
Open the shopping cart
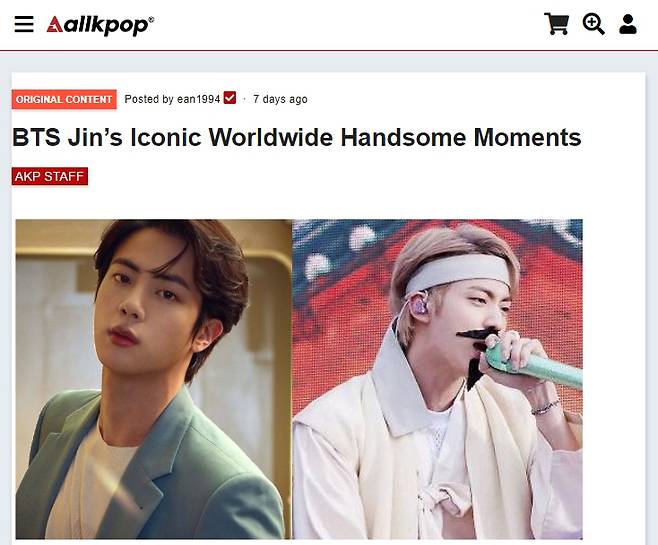tap(556, 23)
